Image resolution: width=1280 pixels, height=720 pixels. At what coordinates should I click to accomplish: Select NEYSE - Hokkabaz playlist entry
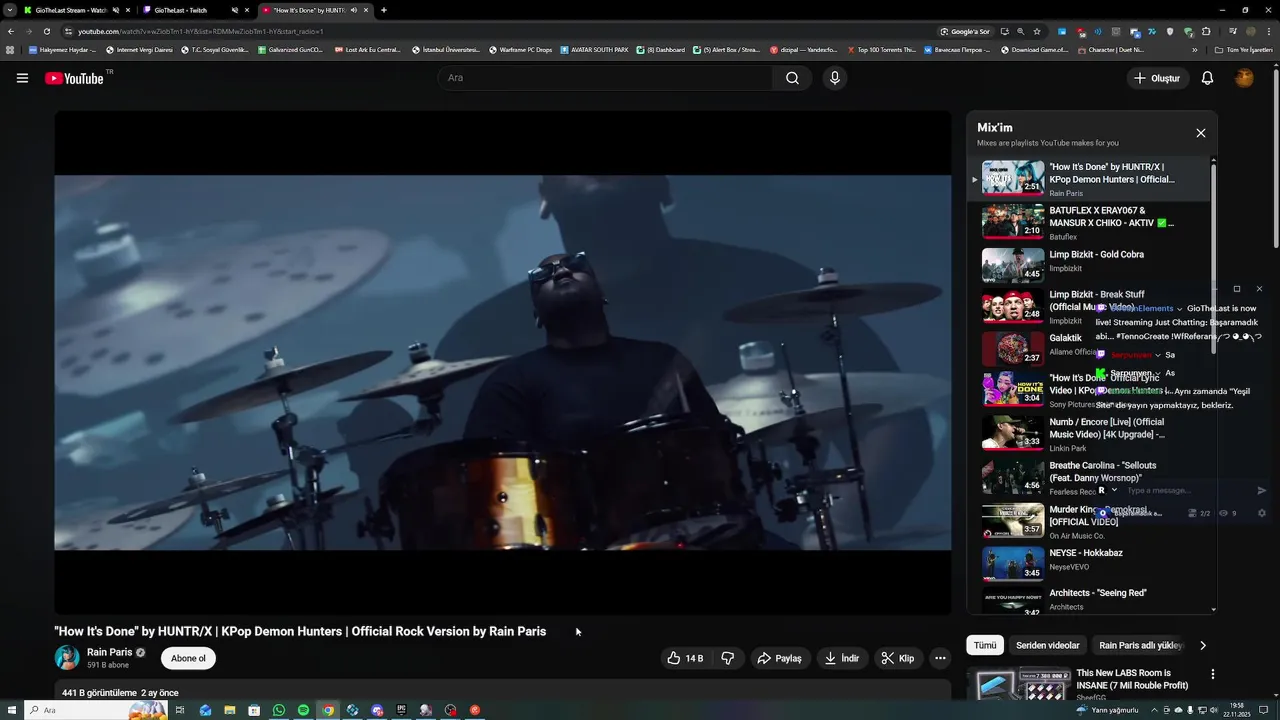(1090, 563)
